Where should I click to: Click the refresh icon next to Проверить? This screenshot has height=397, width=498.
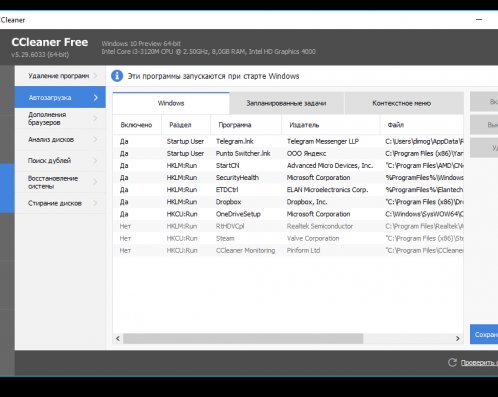(x=452, y=362)
